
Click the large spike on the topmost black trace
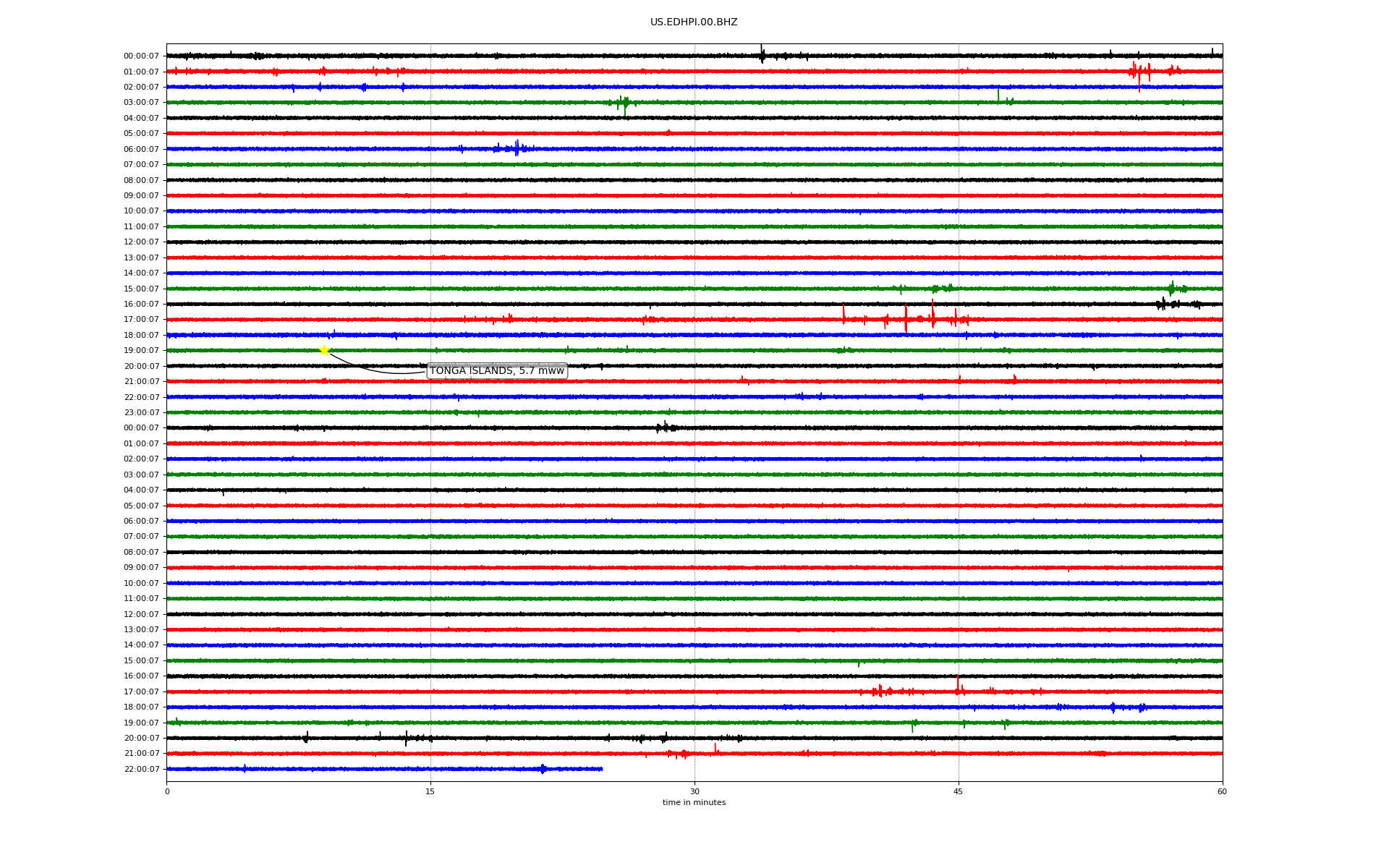click(x=762, y=54)
